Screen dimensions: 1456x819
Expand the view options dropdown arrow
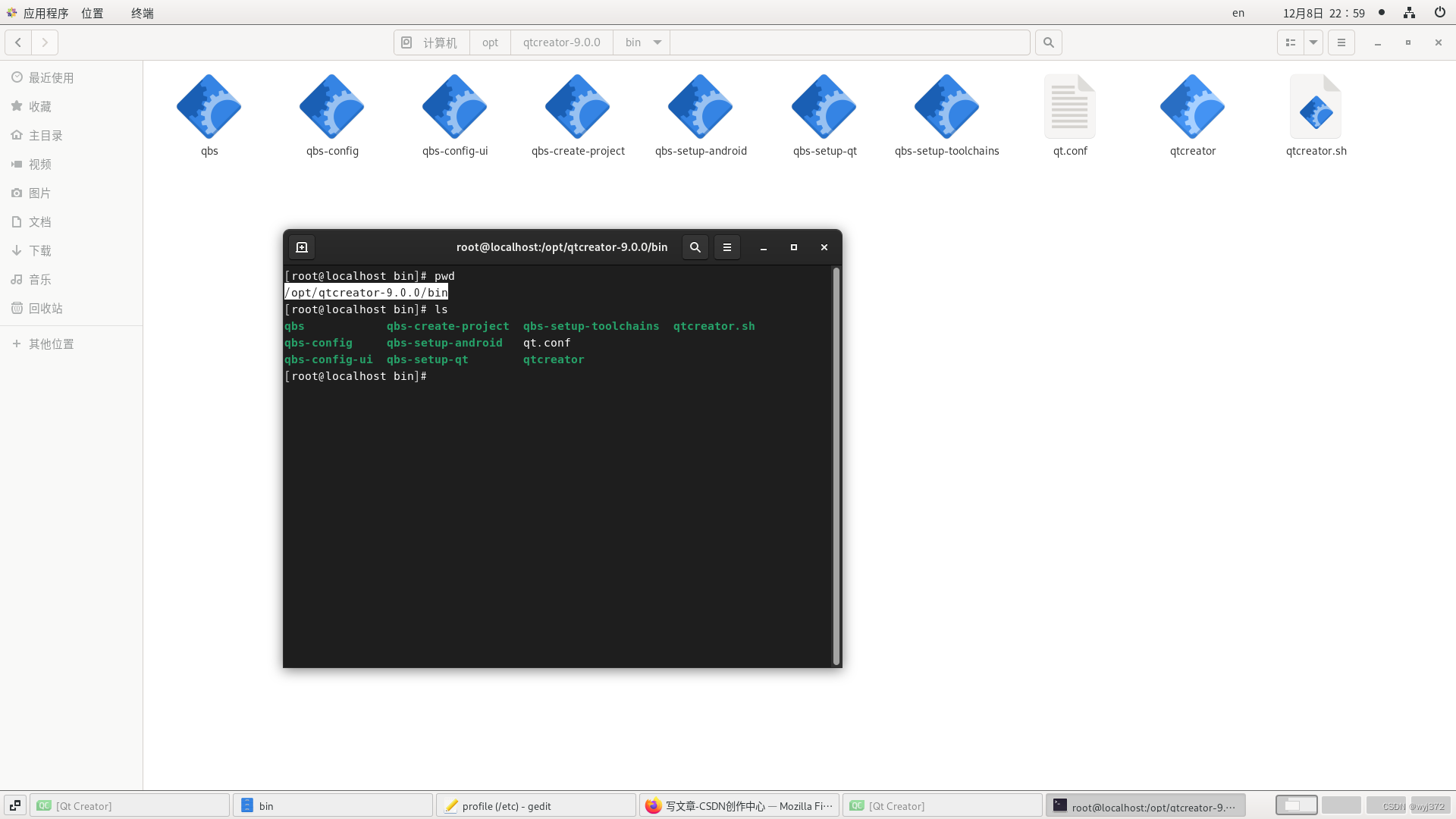(1313, 42)
